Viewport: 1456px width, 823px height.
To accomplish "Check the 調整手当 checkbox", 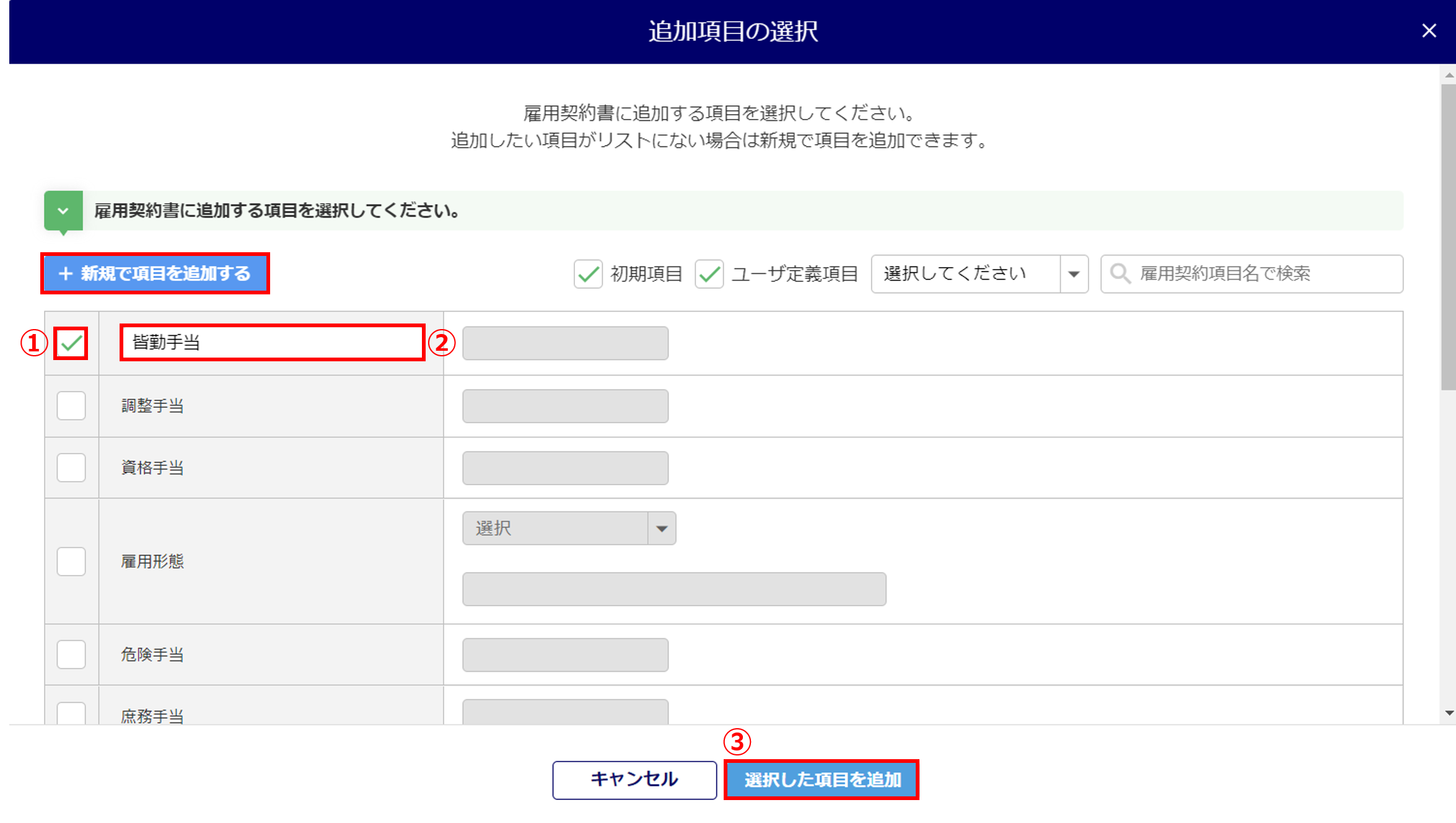I will click(71, 406).
